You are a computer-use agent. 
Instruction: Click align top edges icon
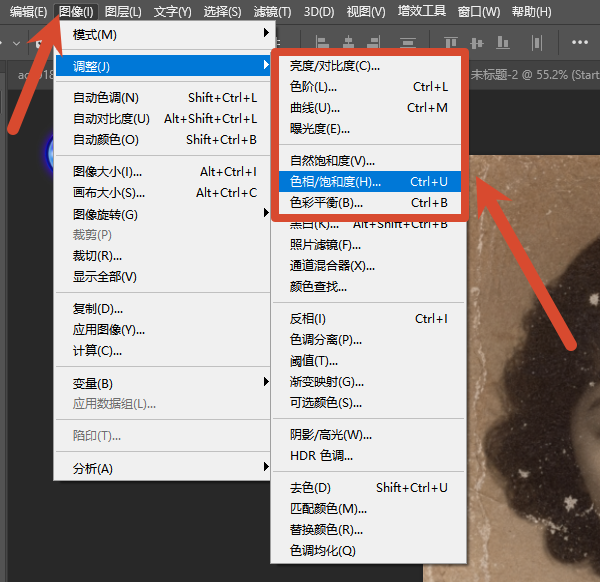(451, 42)
